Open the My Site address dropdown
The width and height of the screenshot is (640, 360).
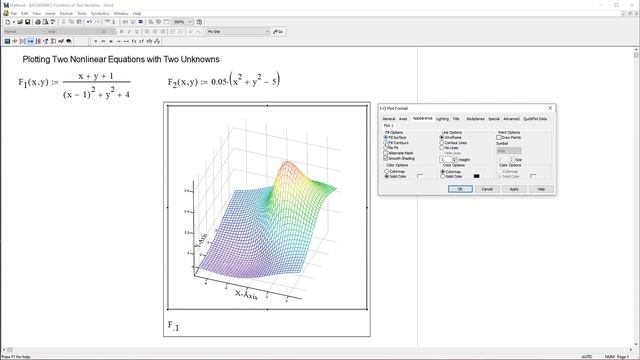point(267,31)
